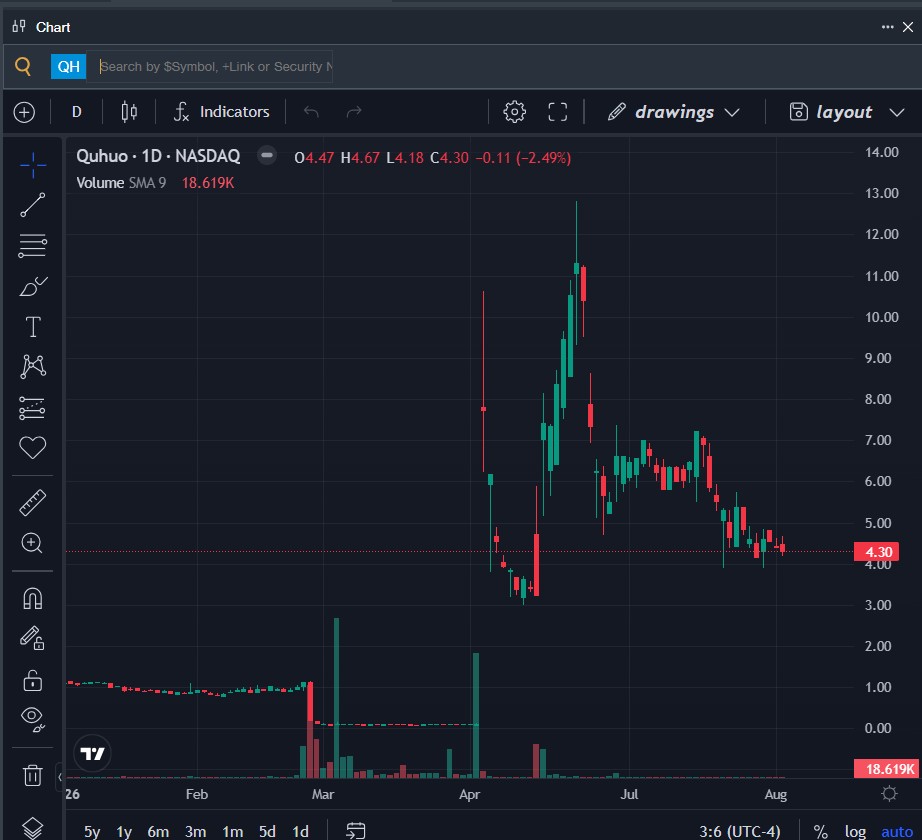Click the QH symbol badge

coord(68,66)
